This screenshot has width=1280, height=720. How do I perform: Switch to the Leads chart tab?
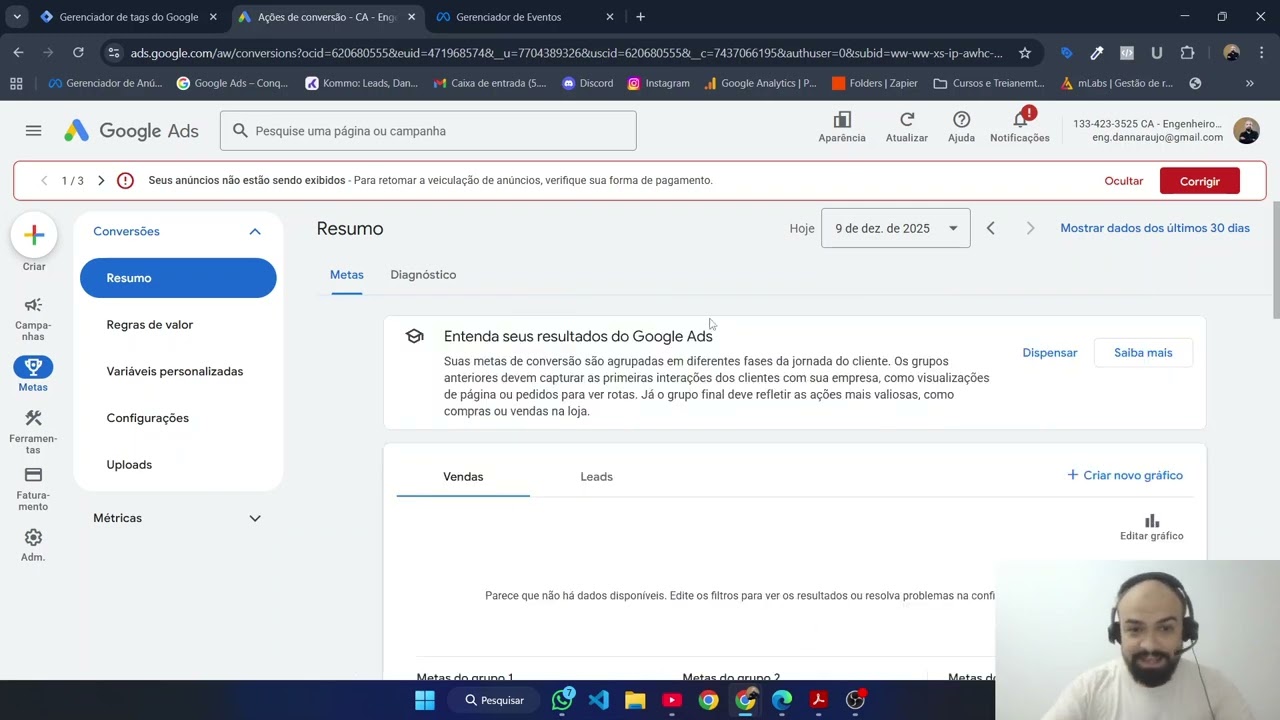coord(596,477)
